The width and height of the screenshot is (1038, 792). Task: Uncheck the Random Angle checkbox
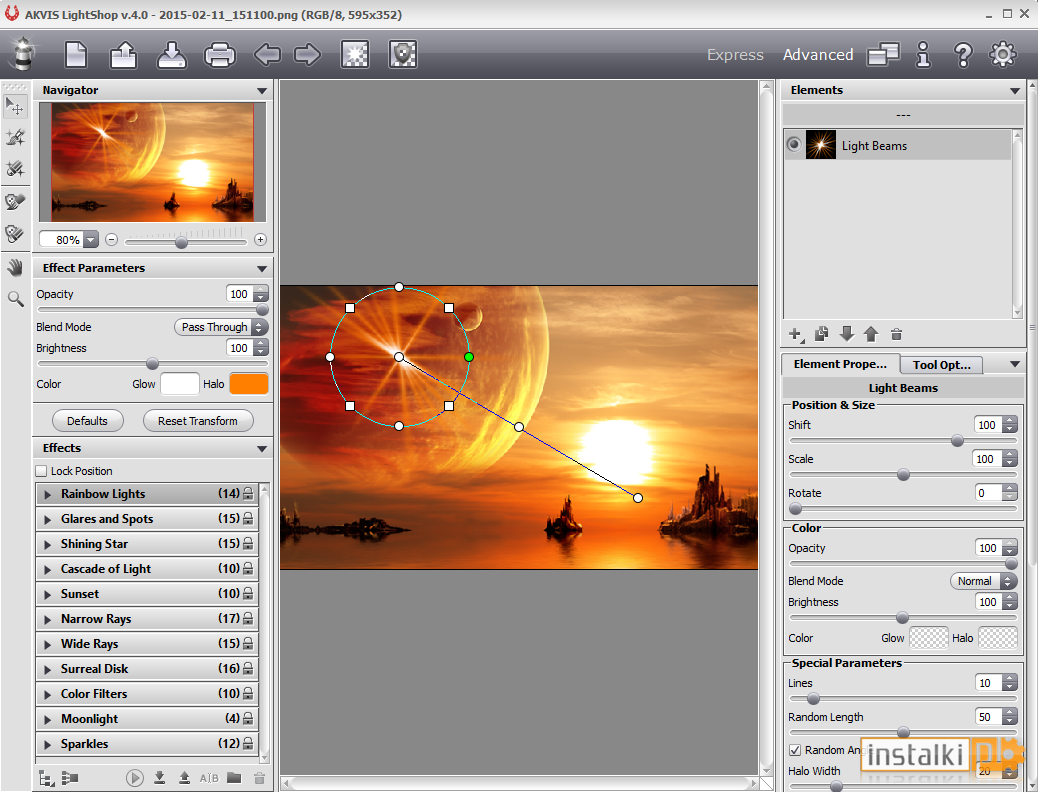click(x=795, y=750)
